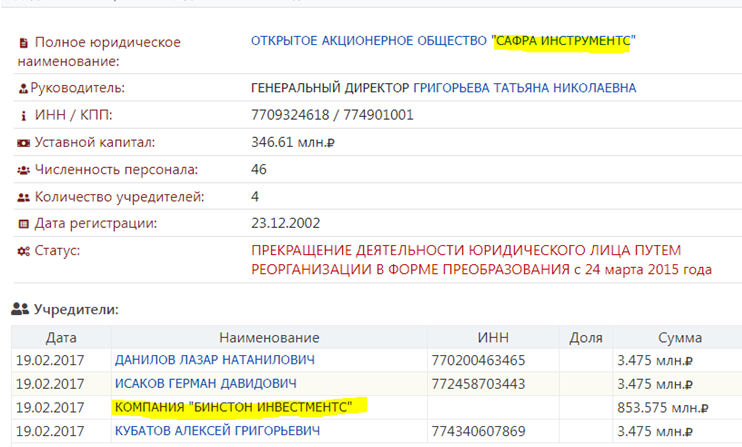Click the group icon beside Численность персонала
Screen dimensions: 742x447
point(23,170)
